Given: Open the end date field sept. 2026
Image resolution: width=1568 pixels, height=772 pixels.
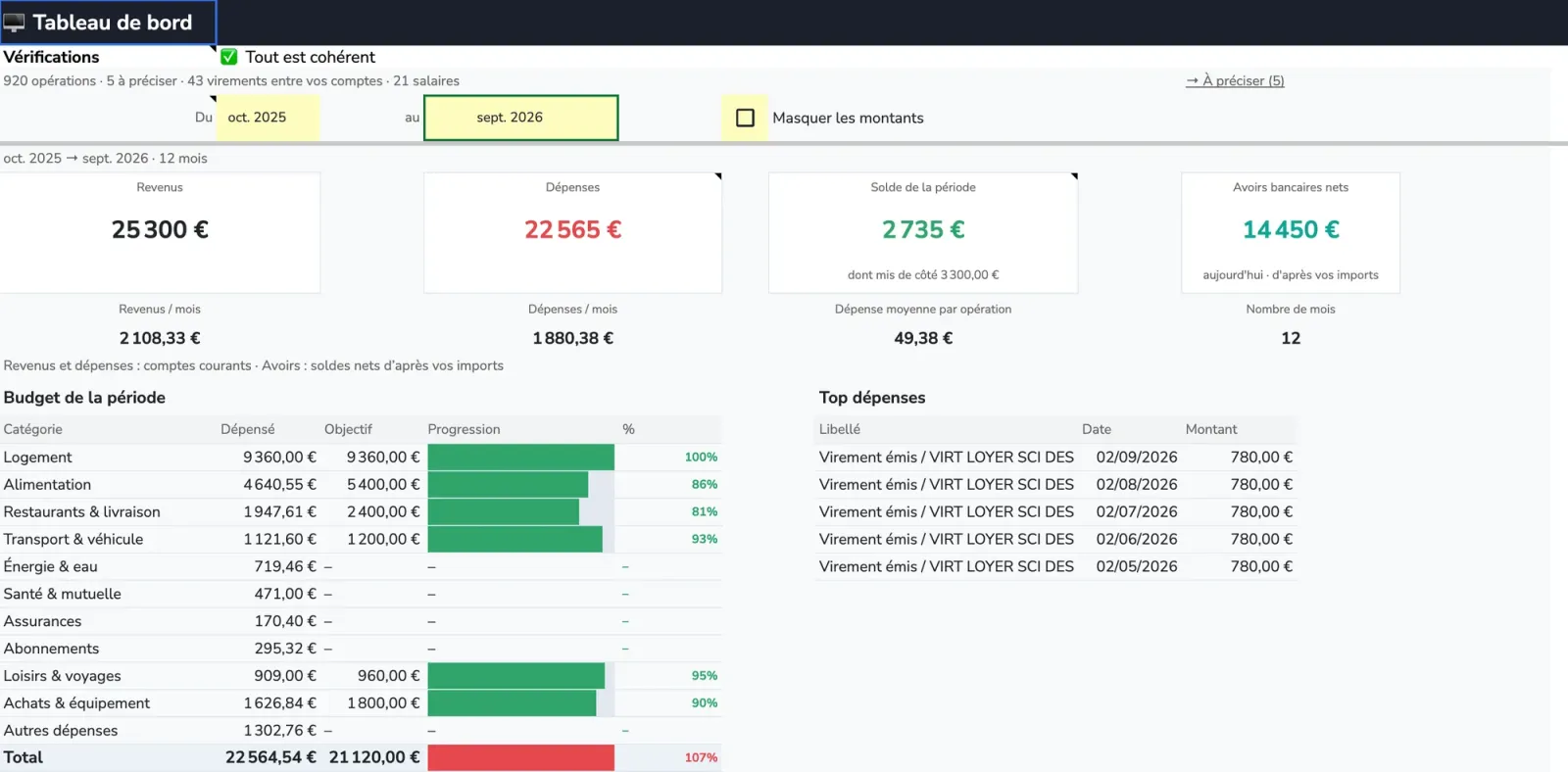Looking at the screenshot, I should pos(521,118).
